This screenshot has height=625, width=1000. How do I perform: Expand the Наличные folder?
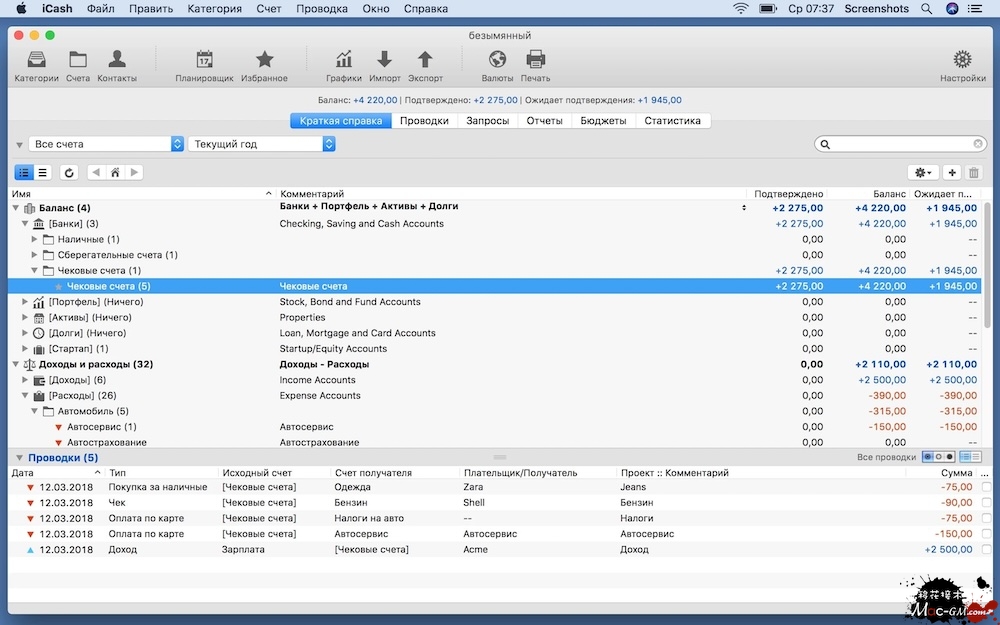click(35, 239)
